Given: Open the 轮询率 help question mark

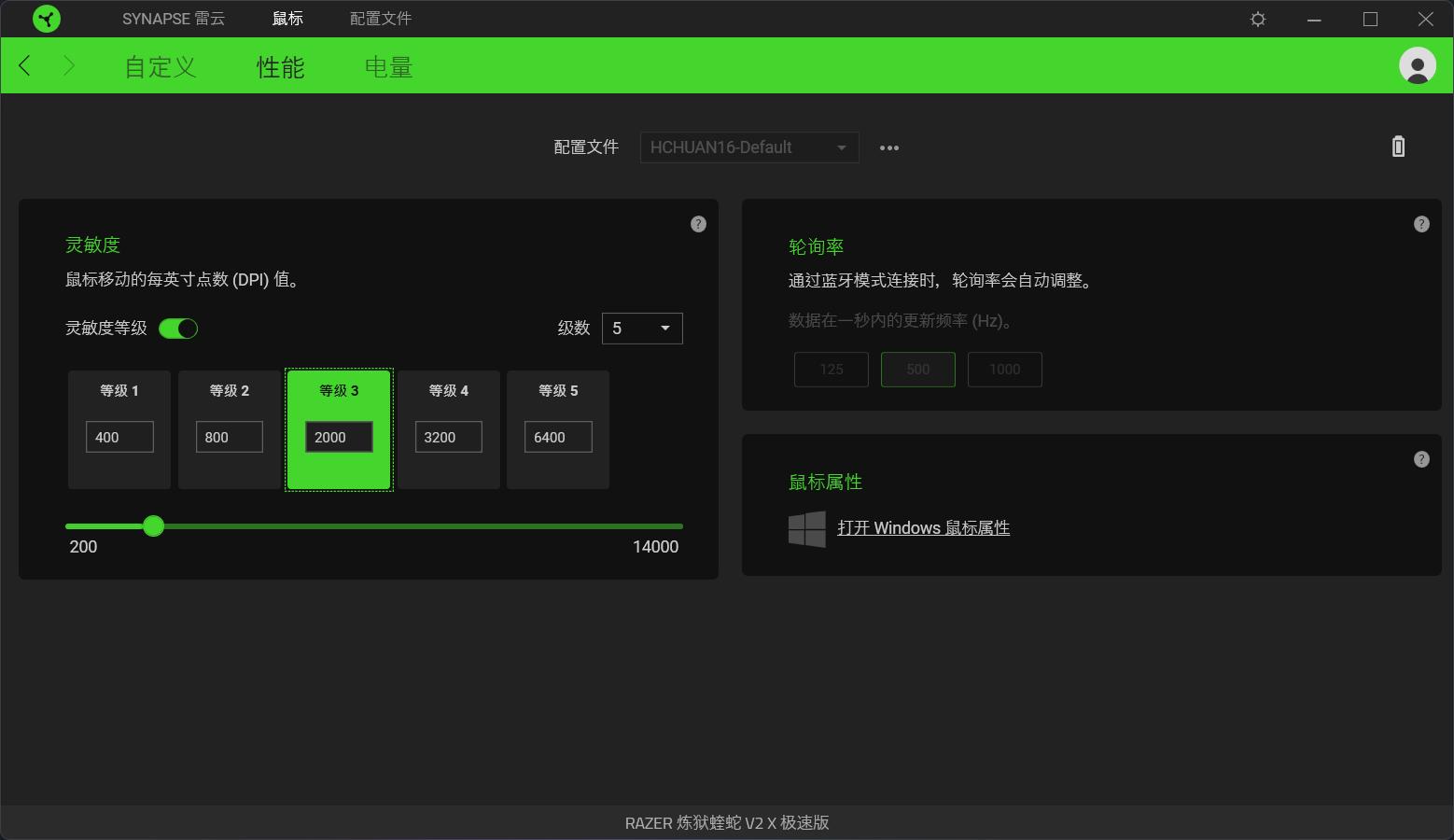Looking at the screenshot, I should (1420, 224).
